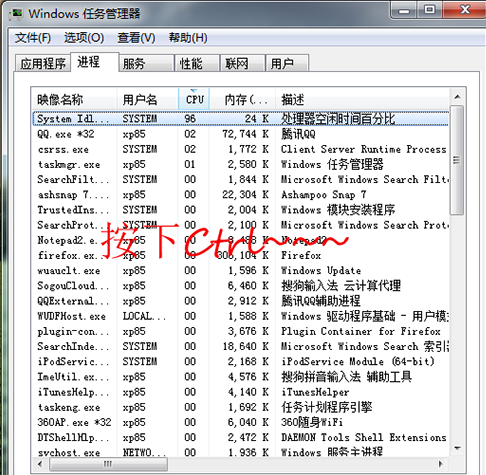Open the 帮助(H) menu
This screenshot has height=475, width=486.
click(188, 38)
